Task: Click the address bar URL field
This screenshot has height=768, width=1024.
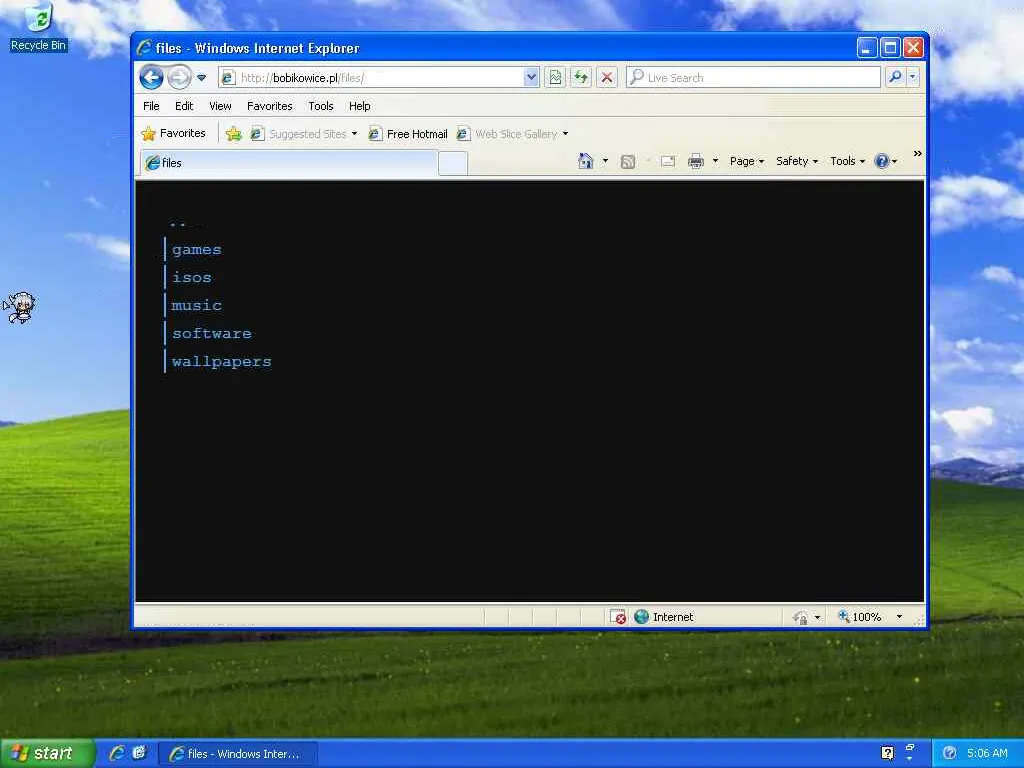Action: point(379,78)
